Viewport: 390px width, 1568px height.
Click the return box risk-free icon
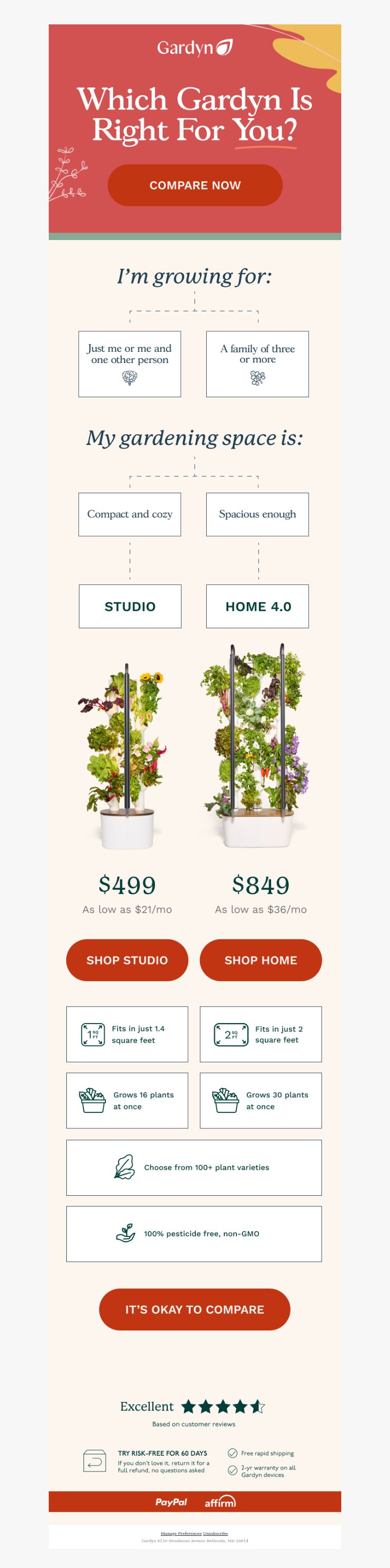[x=94, y=1461]
